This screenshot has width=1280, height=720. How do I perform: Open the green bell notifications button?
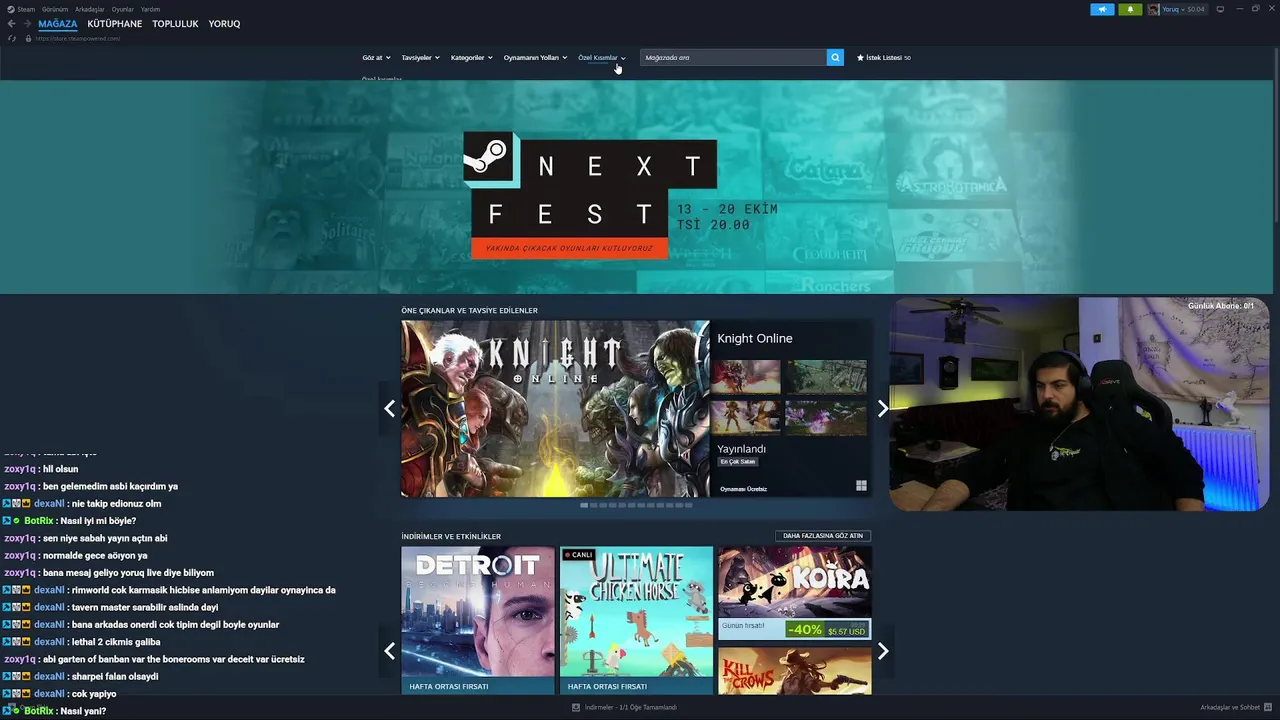(1130, 9)
